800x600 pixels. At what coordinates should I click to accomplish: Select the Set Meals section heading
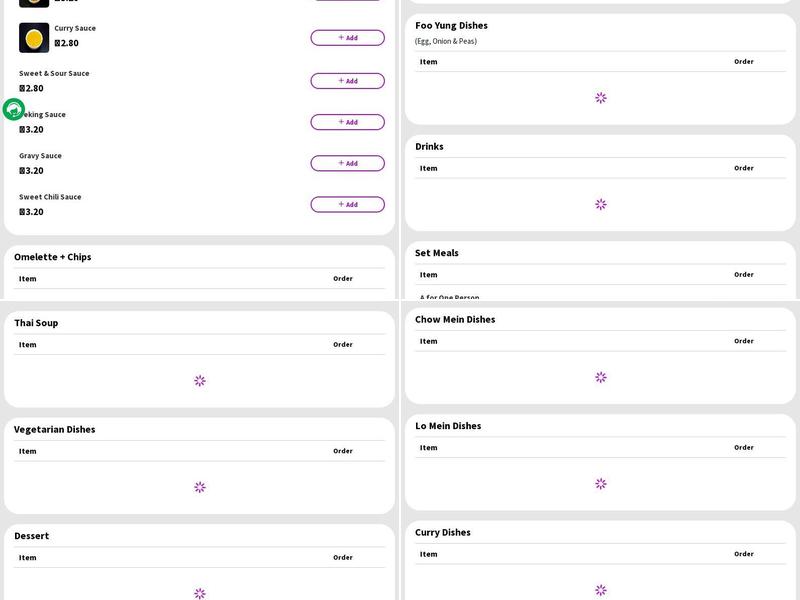[x=437, y=253]
